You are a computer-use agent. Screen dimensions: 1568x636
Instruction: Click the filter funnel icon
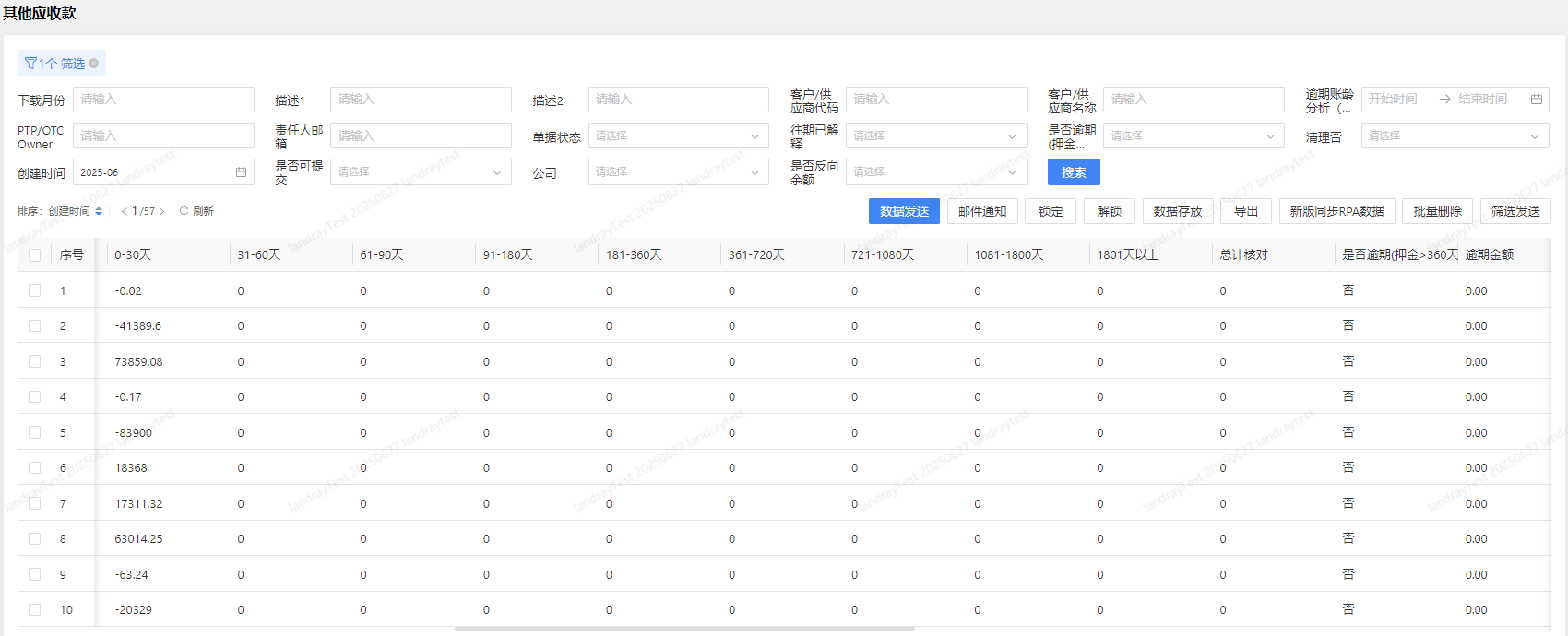tap(30, 64)
